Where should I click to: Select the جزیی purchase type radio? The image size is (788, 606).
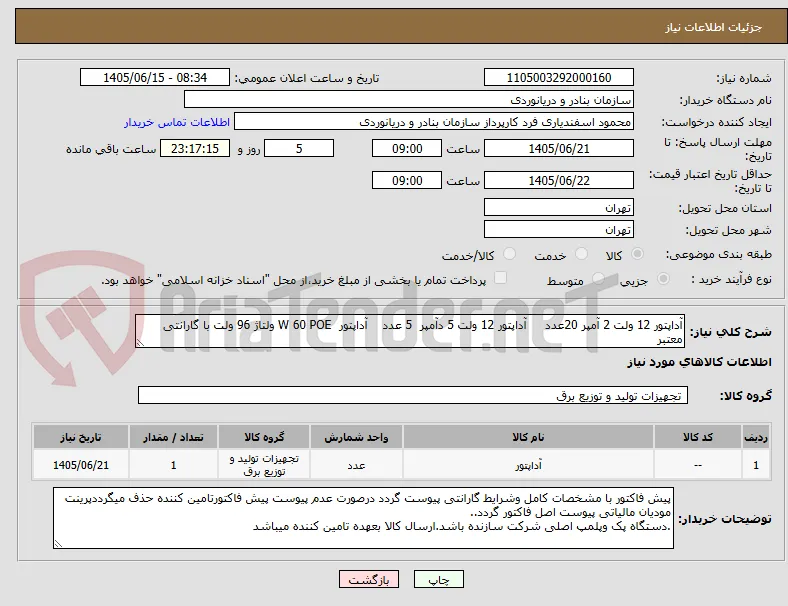point(663,279)
